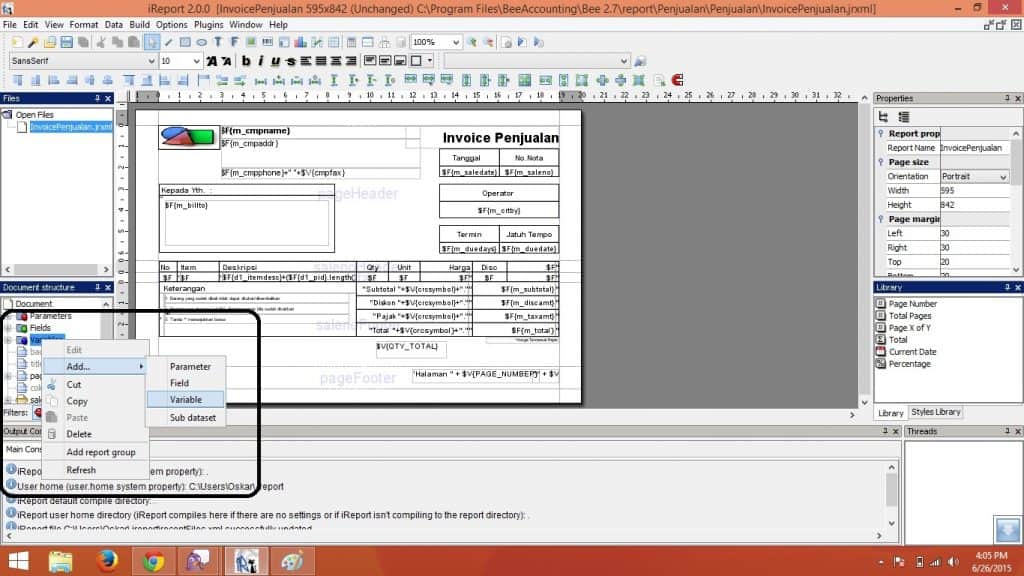Switch to the Styles Library tab
The width and height of the screenshot is (1024, 576).
click(x=935, y=412)
